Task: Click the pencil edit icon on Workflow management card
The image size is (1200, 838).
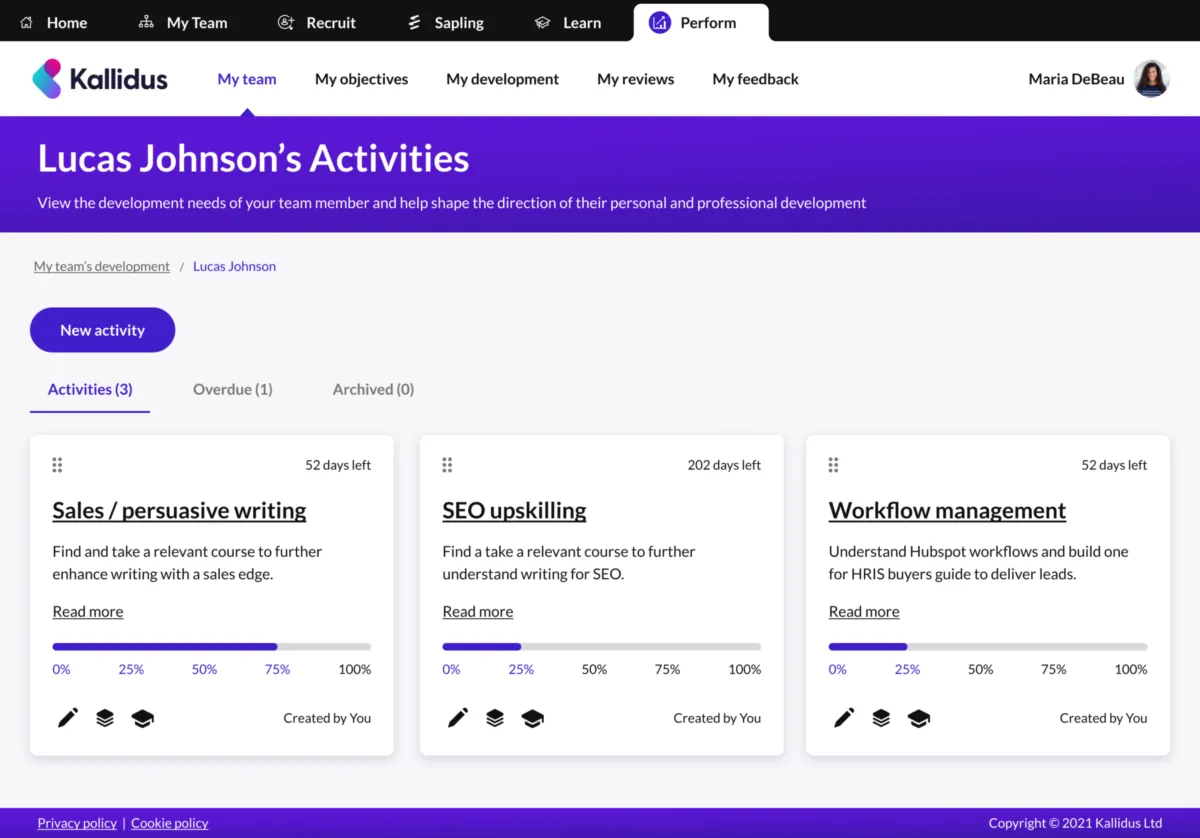Action: [844, 718]
